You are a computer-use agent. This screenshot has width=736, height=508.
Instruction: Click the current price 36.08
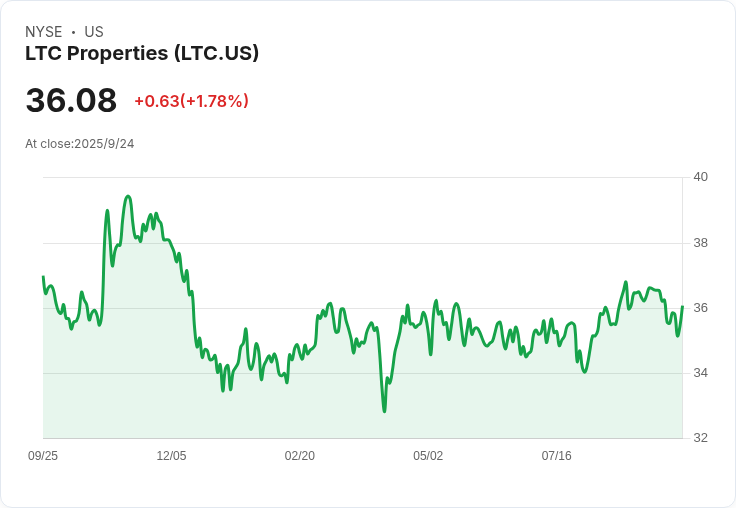coord(71,100)
